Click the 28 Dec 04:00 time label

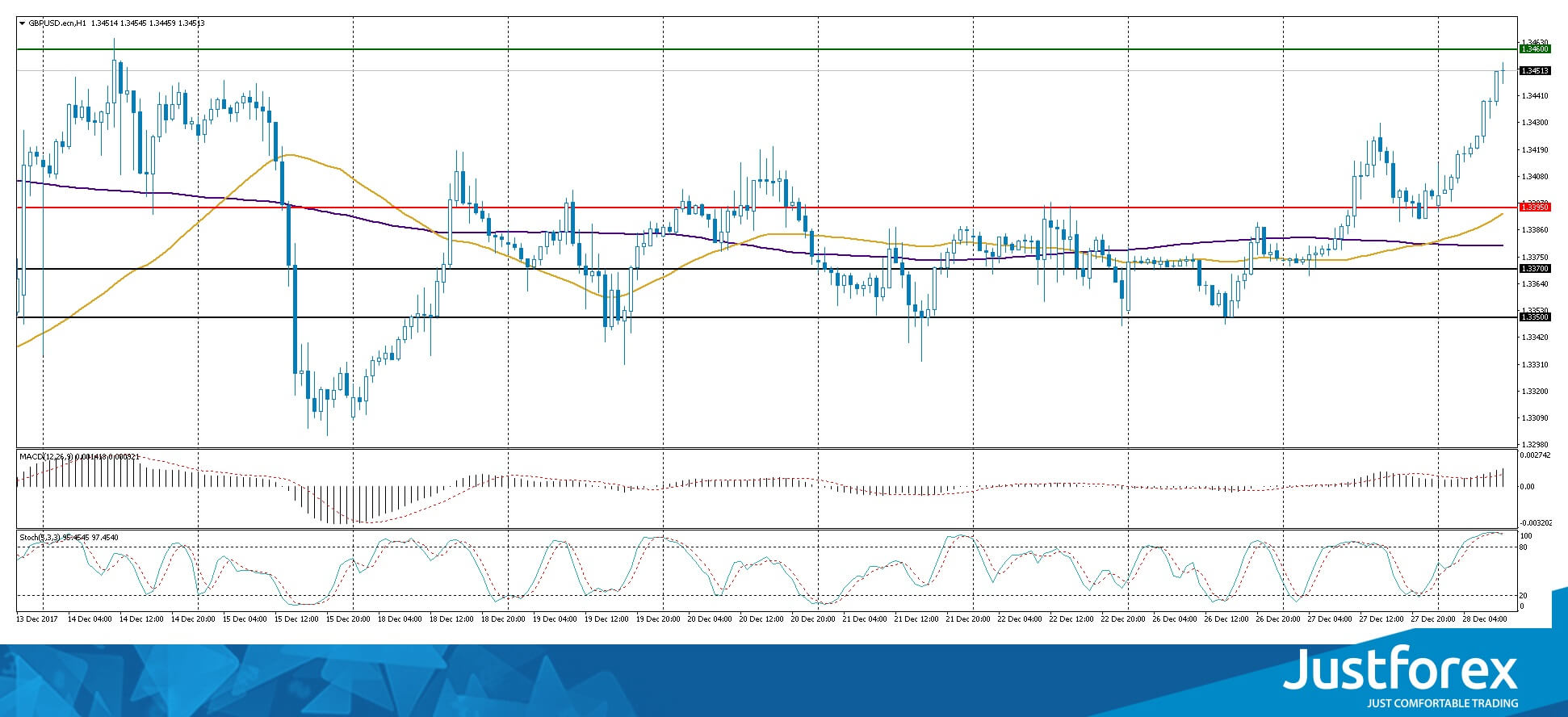(x=1485, y=619)
